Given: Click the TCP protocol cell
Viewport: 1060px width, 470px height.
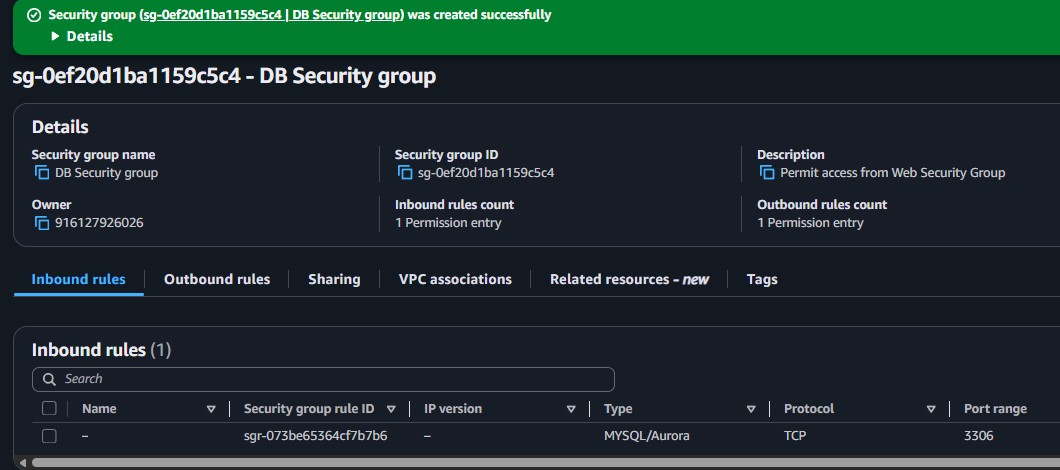Looking at the screenshot, I should point(796,436).
